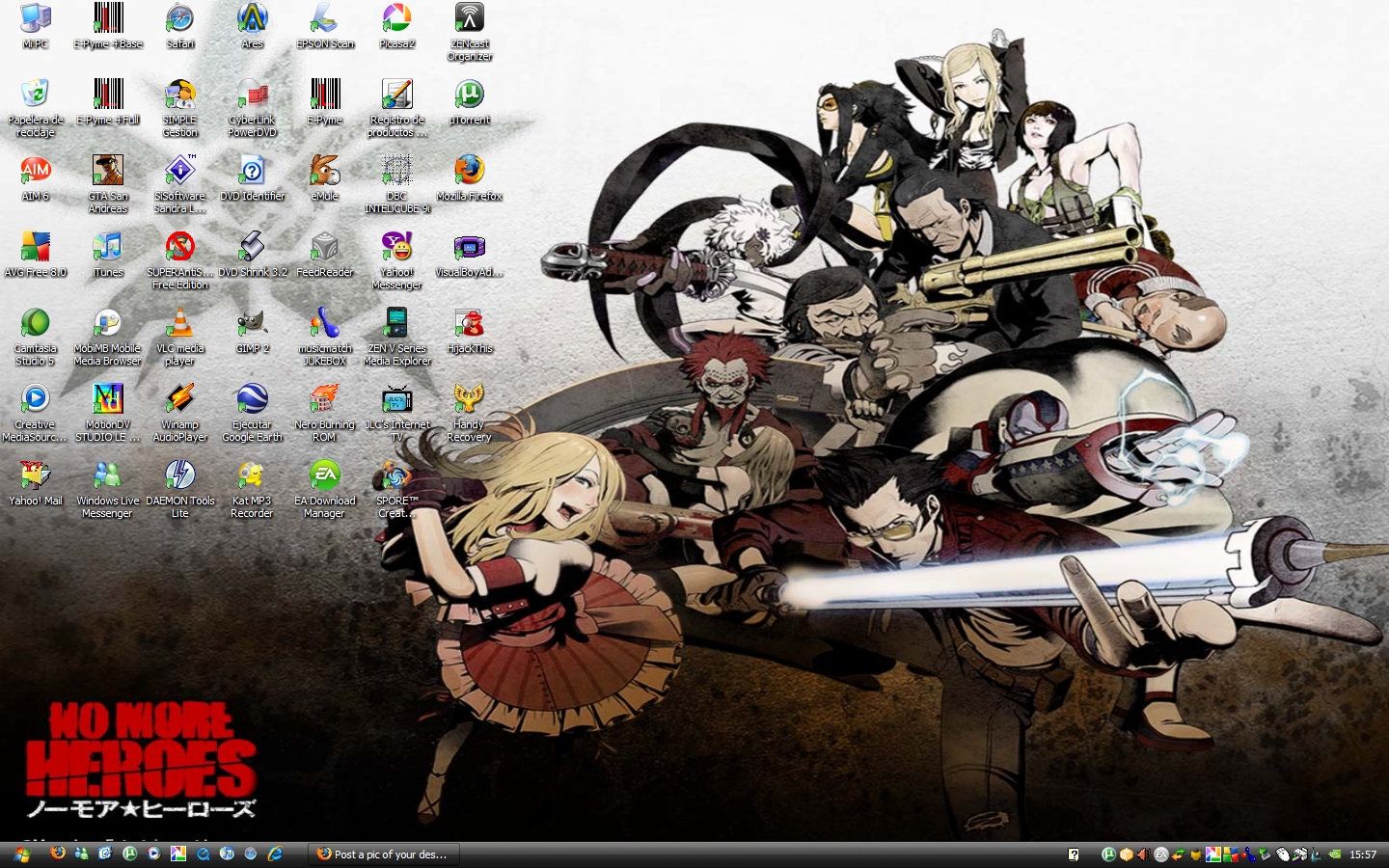Switch to 'Post a pic of your des...' taskbar window
Image resolution: width=1389 pixels, height=868 pixels.
click(383, 854)
